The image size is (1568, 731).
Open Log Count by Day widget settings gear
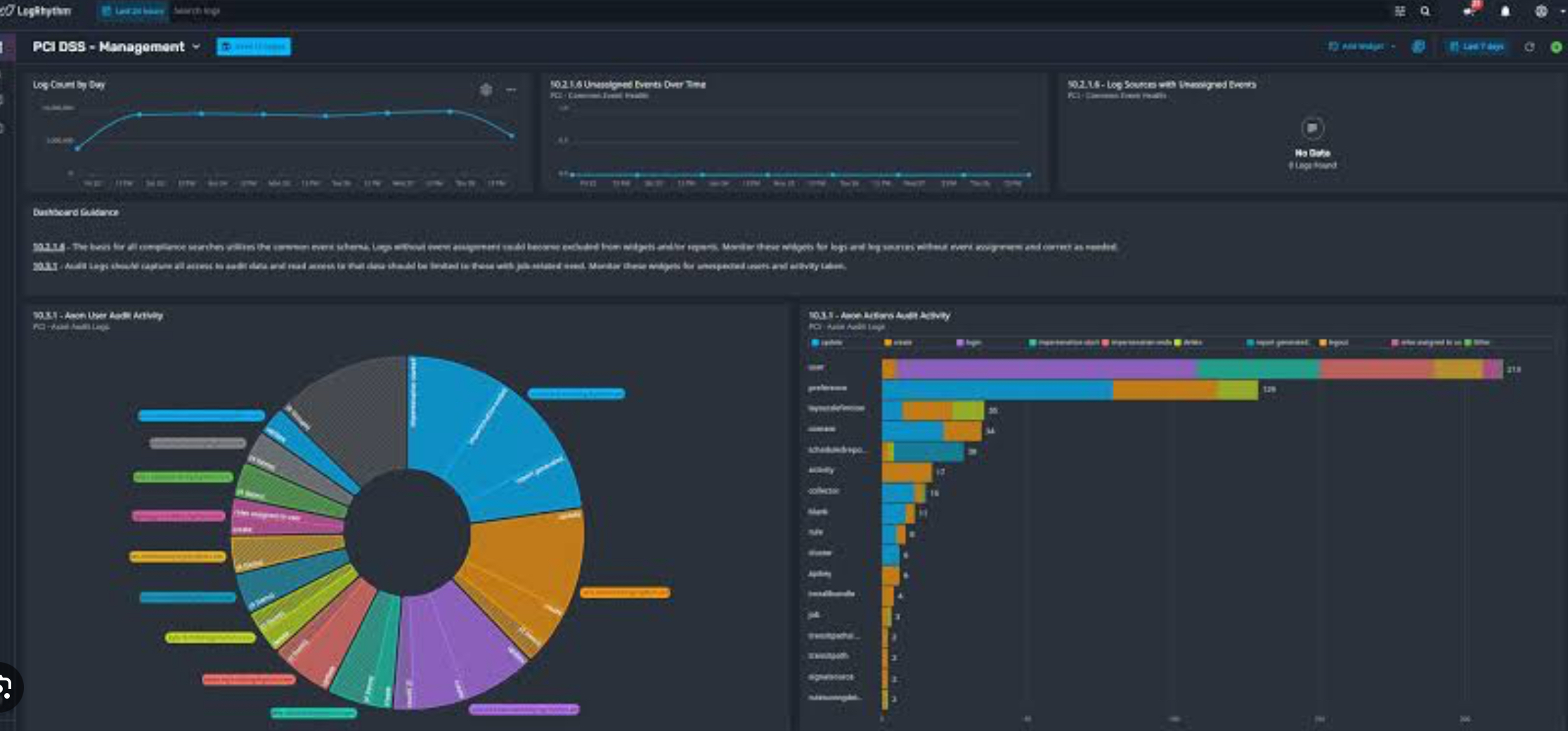click(486, 89)
